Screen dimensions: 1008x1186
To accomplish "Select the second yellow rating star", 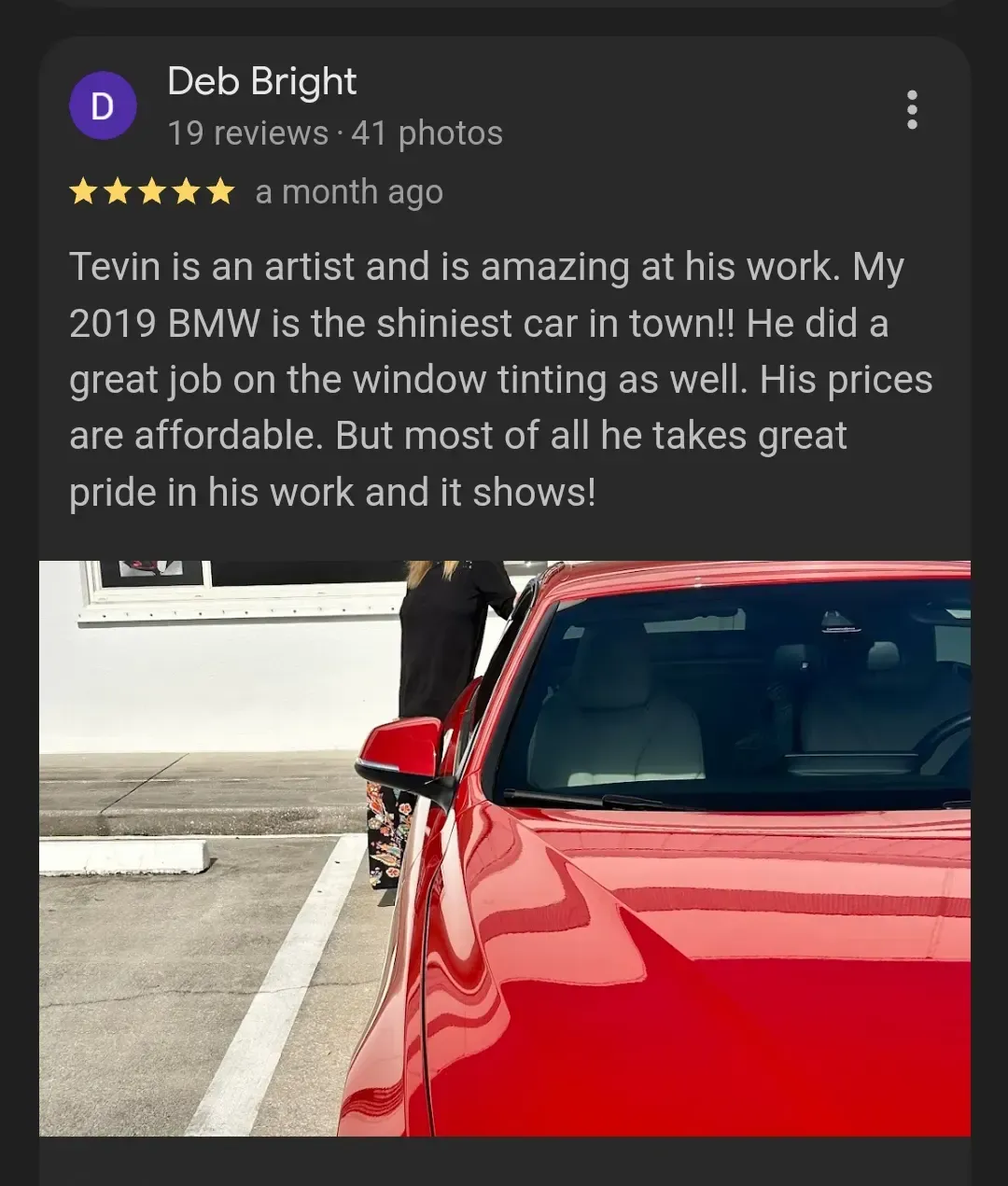I will (x=118, y=192).
